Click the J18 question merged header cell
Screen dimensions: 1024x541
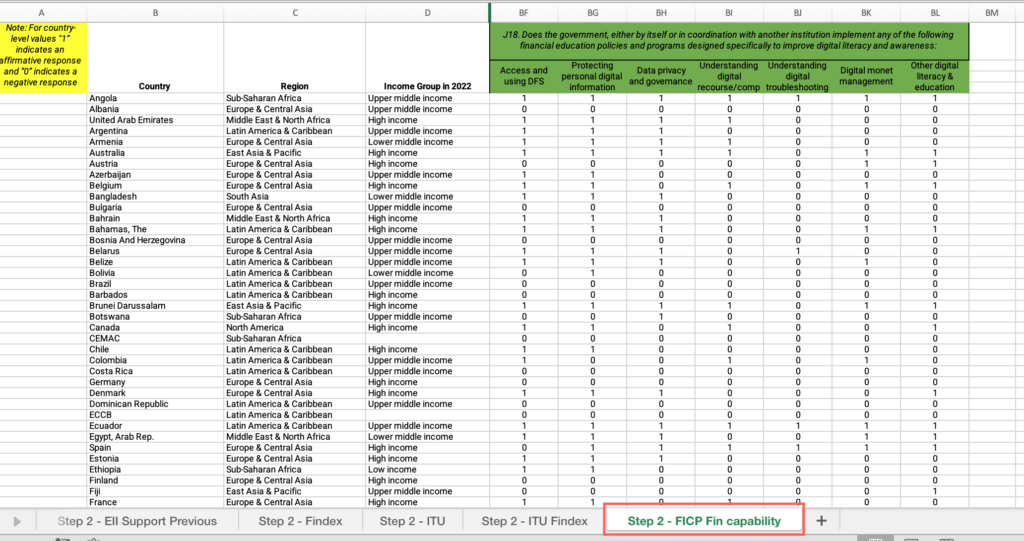(x=729, y=41)
